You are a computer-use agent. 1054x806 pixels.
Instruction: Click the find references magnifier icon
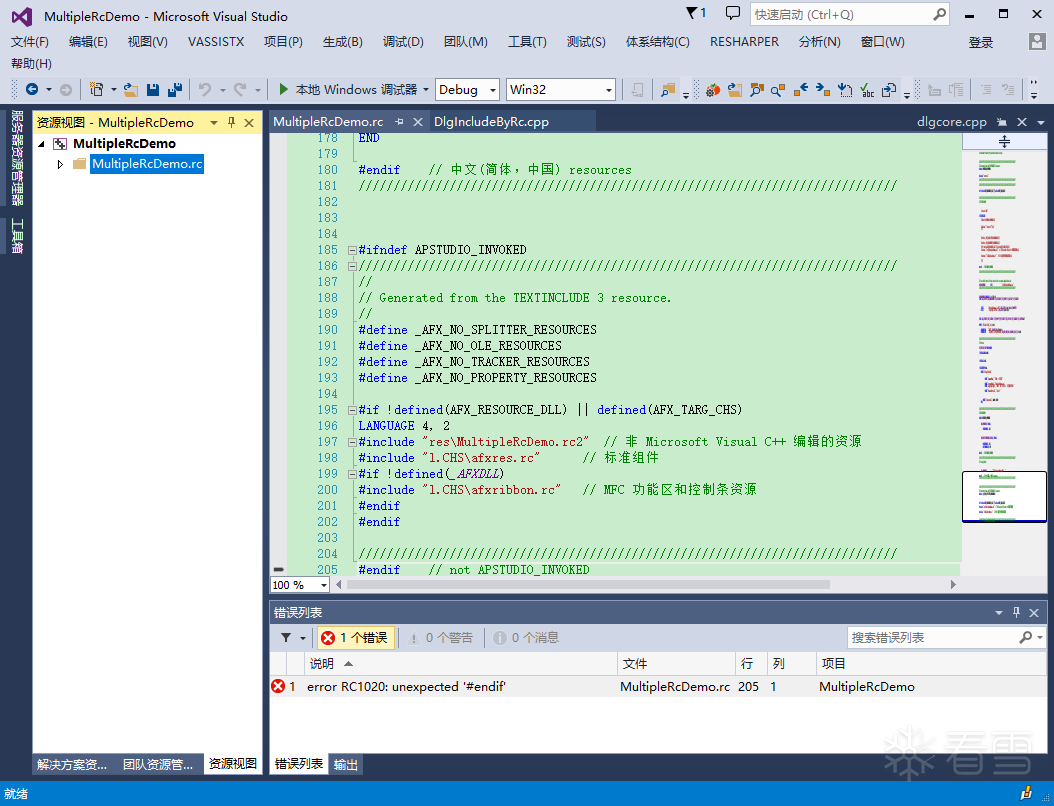tap(778, 89)
